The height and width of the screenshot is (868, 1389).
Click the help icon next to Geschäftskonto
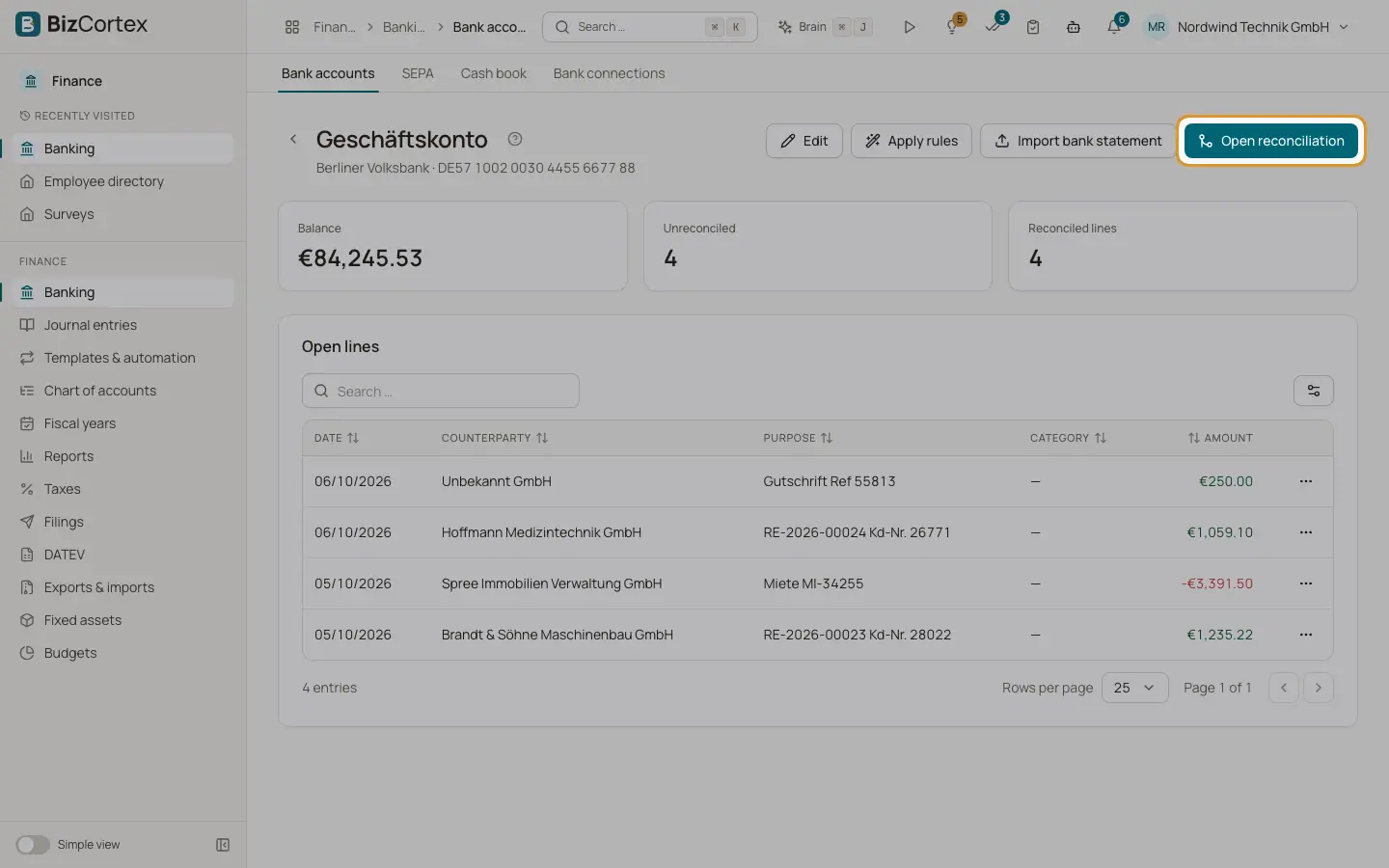click(x=515, y=139)
